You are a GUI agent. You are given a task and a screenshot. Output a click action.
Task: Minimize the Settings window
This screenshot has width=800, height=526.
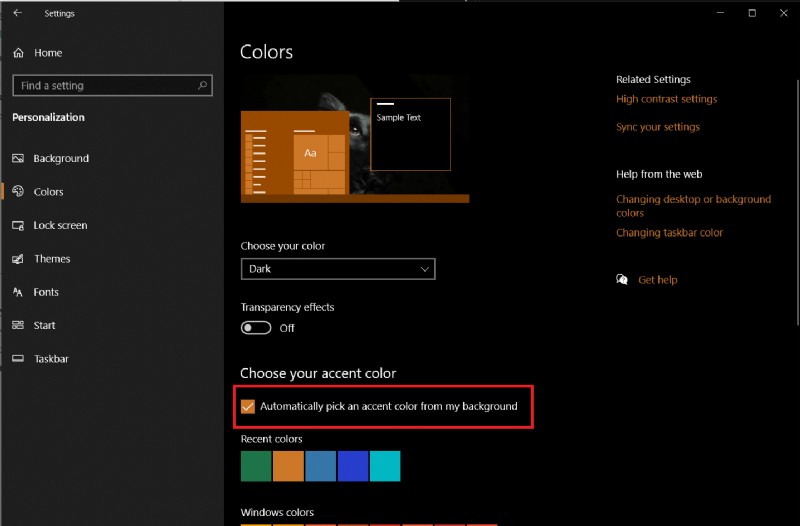click(720, 13)
